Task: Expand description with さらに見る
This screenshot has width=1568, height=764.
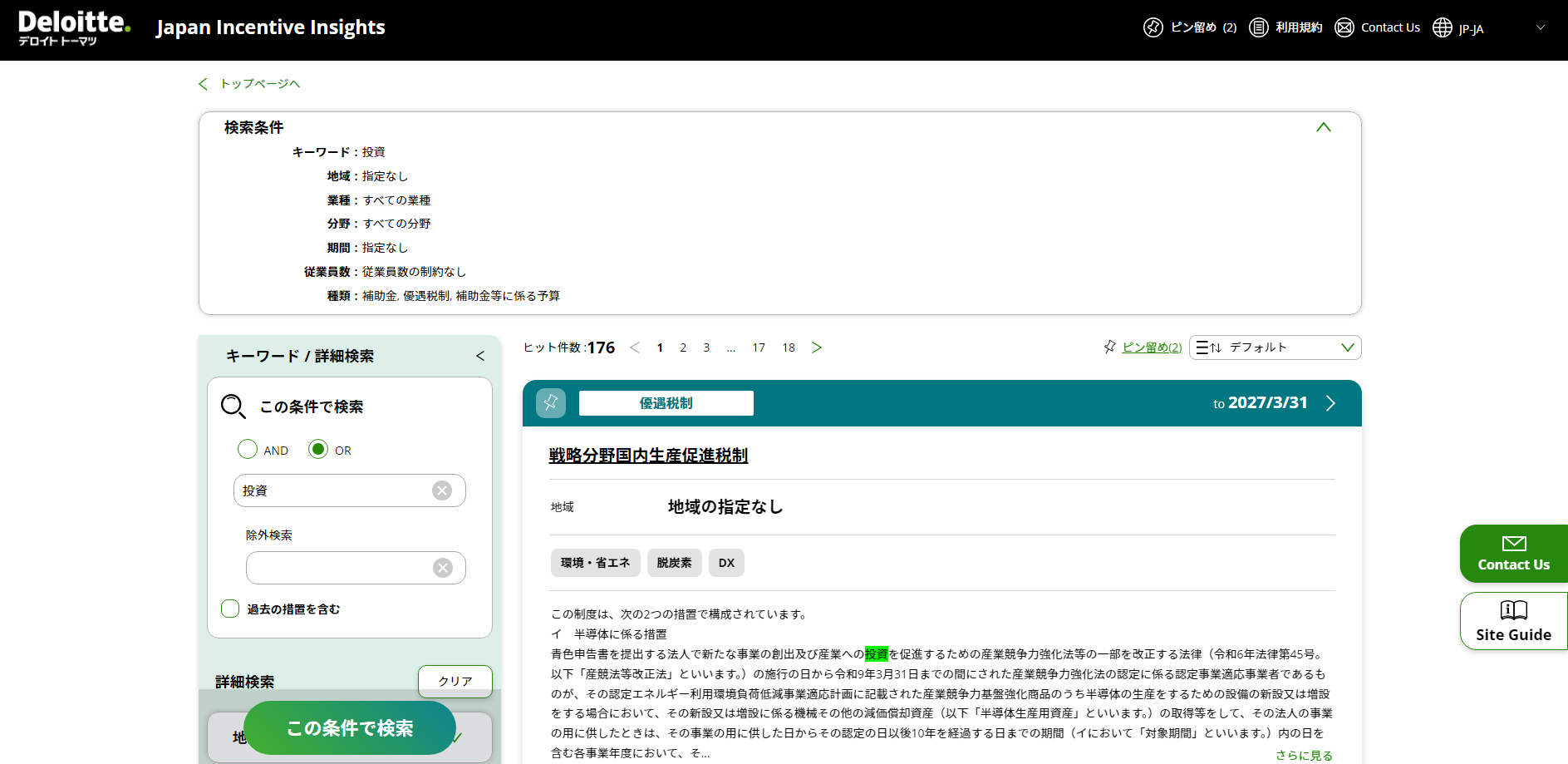Action: coord(1304,755)
